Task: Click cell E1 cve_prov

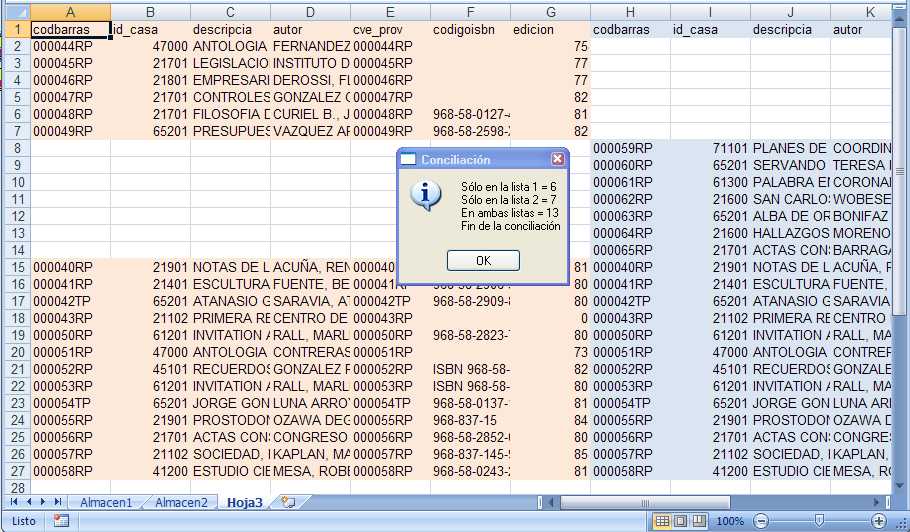Action: (x=390, y=30)
